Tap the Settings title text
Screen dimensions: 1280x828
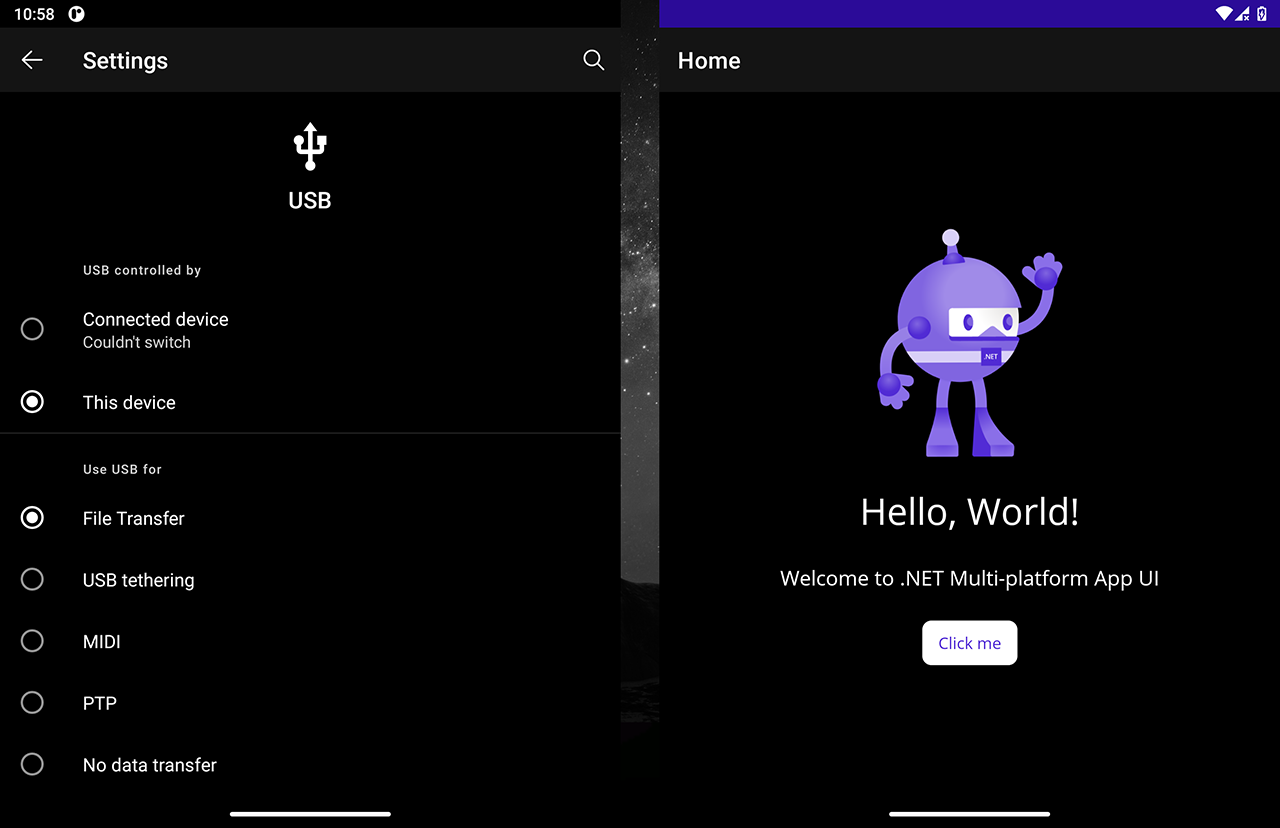click(x=125, y=61)
